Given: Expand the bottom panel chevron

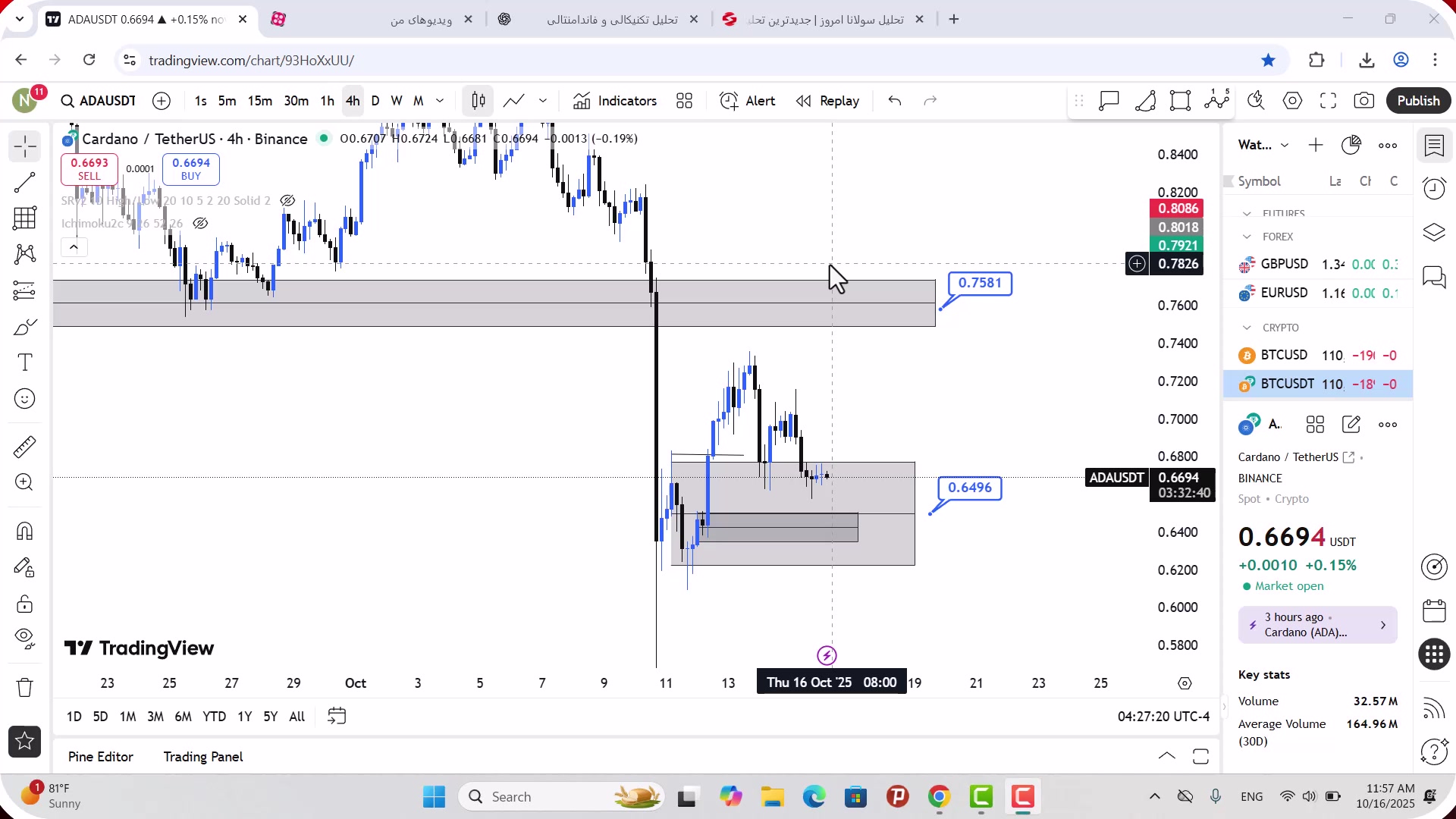Looking at the screenshot, I should [1167, 756].
